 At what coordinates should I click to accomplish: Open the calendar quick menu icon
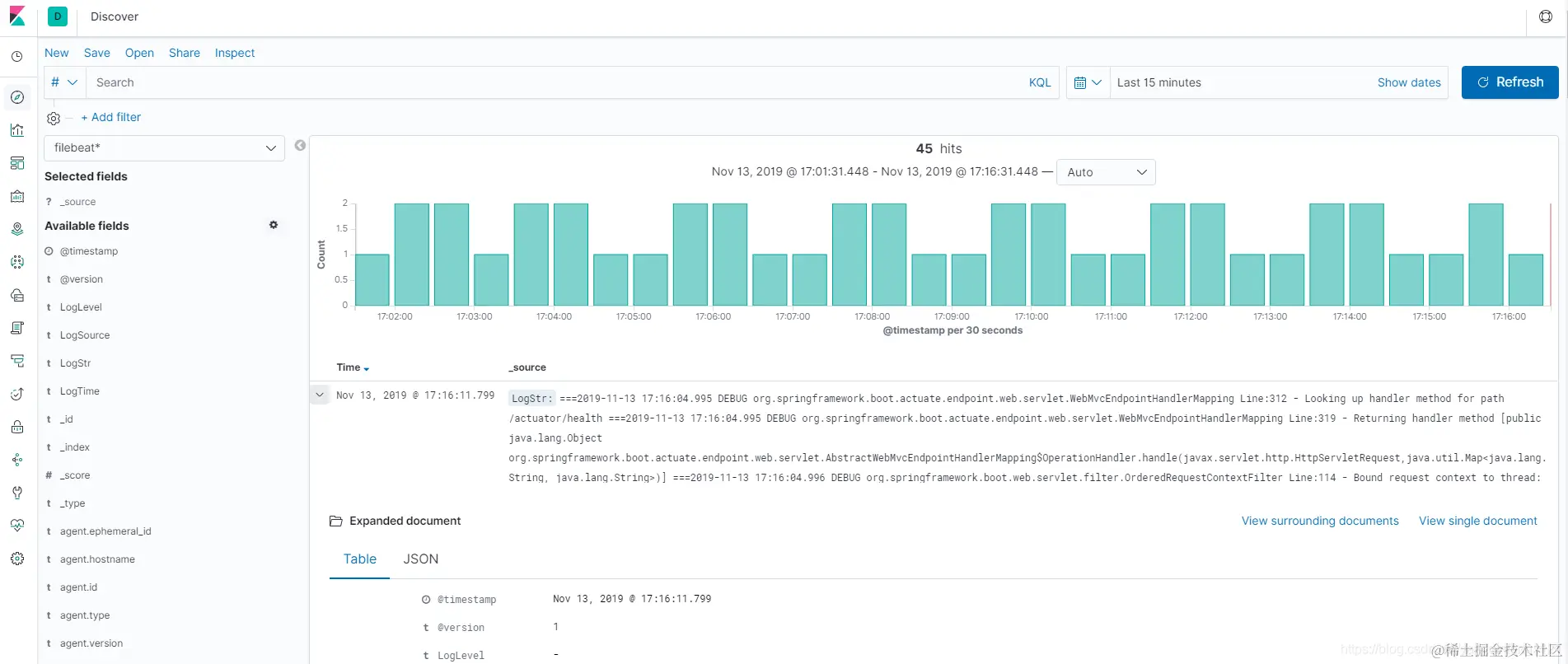pyautogui.click(x=1088, y=82)
